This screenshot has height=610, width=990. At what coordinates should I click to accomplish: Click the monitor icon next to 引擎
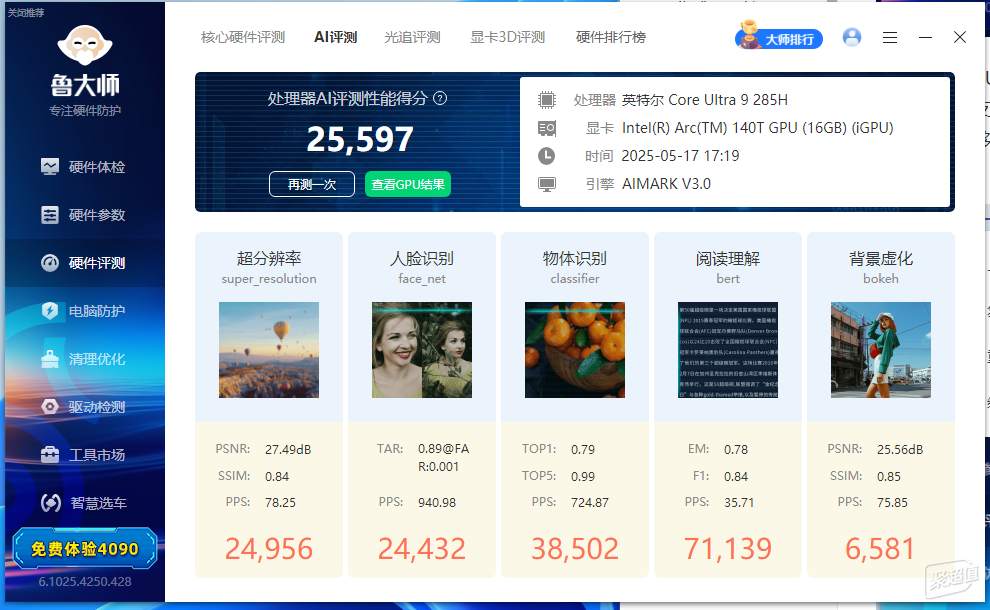pos(547,184)
